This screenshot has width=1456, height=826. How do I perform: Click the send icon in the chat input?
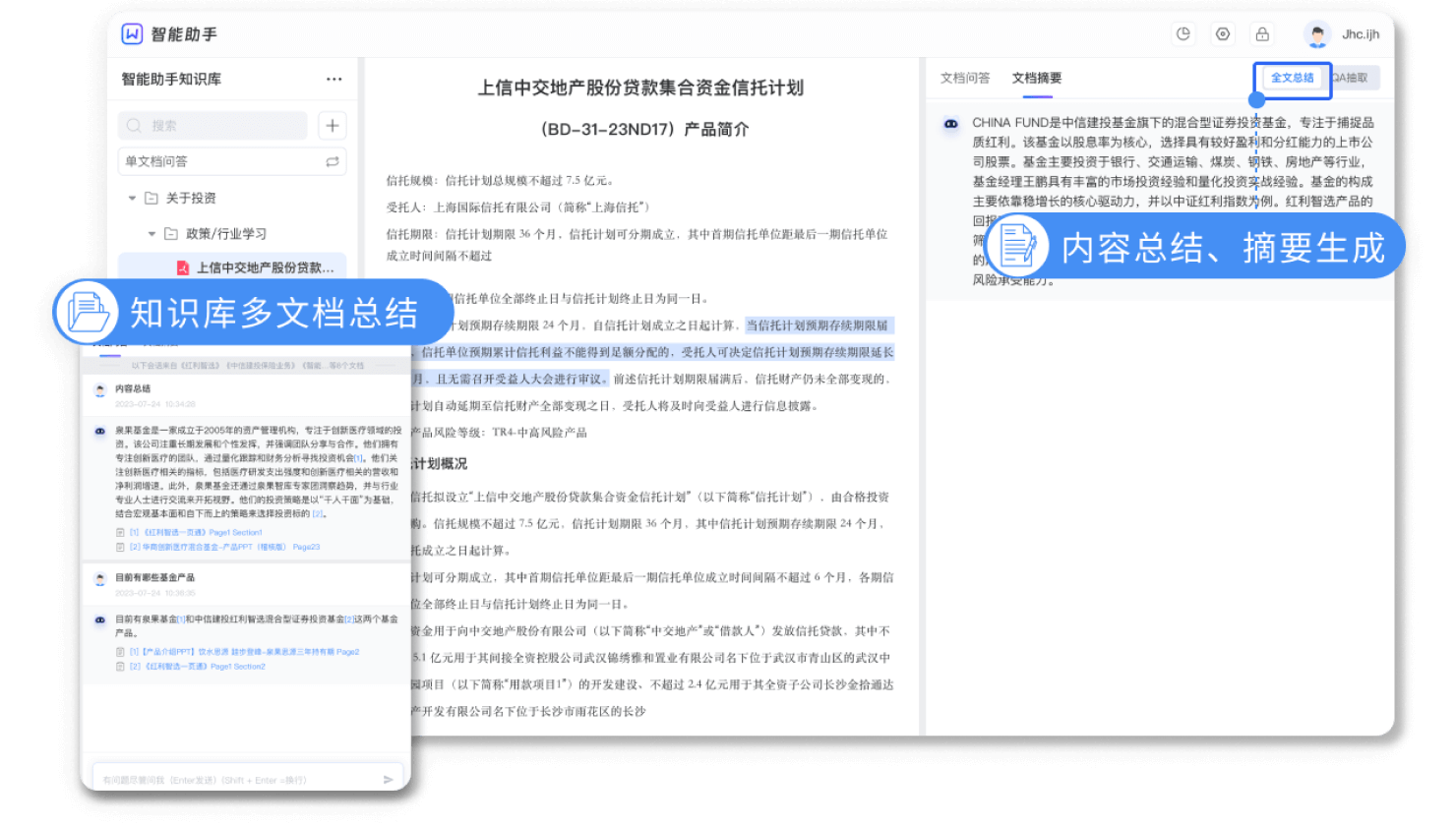tap(389, 778)
